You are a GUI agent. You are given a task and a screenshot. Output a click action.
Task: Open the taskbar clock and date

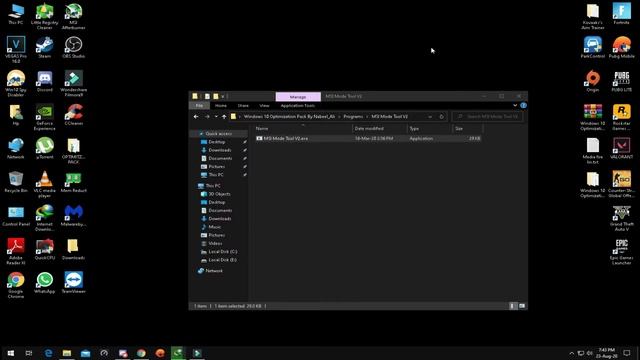[x=607, y=353]
